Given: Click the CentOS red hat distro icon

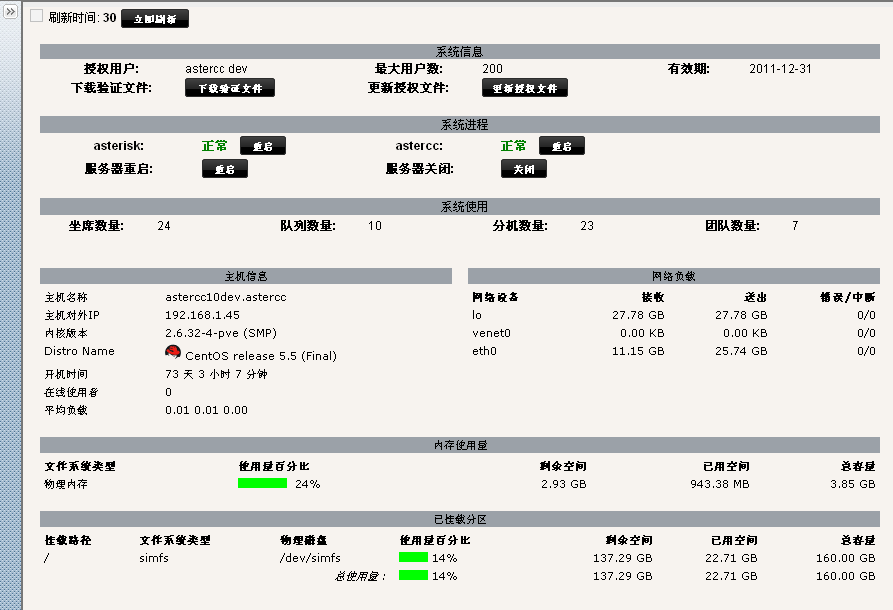Looking at the screenshot, I should [x=173, y=352].
